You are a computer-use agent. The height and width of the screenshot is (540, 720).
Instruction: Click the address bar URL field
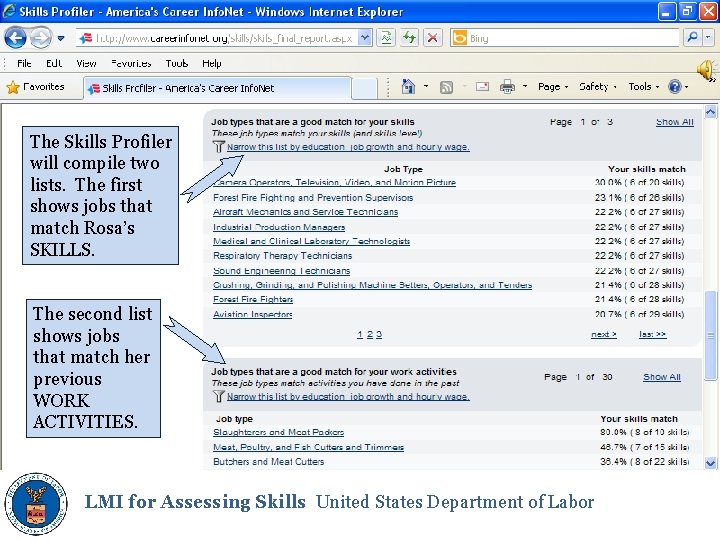[x=217, y=38]
